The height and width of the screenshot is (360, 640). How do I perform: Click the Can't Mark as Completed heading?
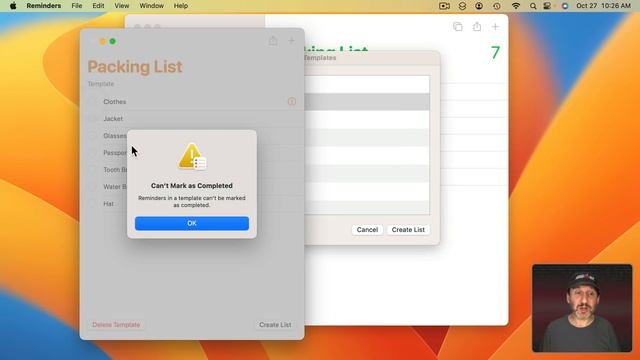tap(192, 186)
